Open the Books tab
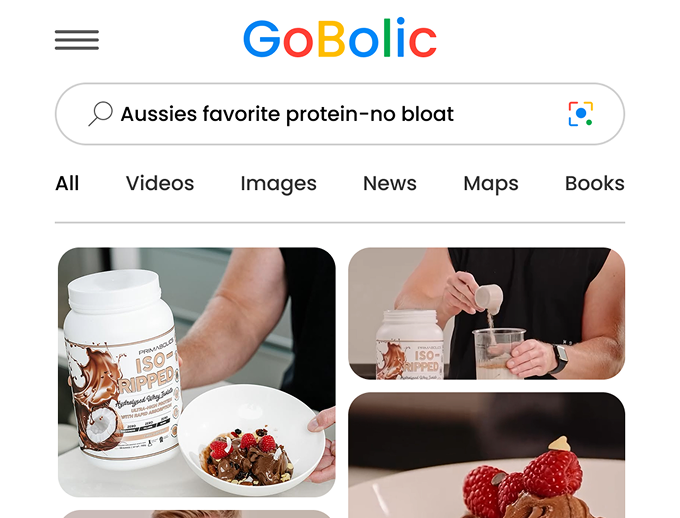680x518 pixels. click(595, 183)
